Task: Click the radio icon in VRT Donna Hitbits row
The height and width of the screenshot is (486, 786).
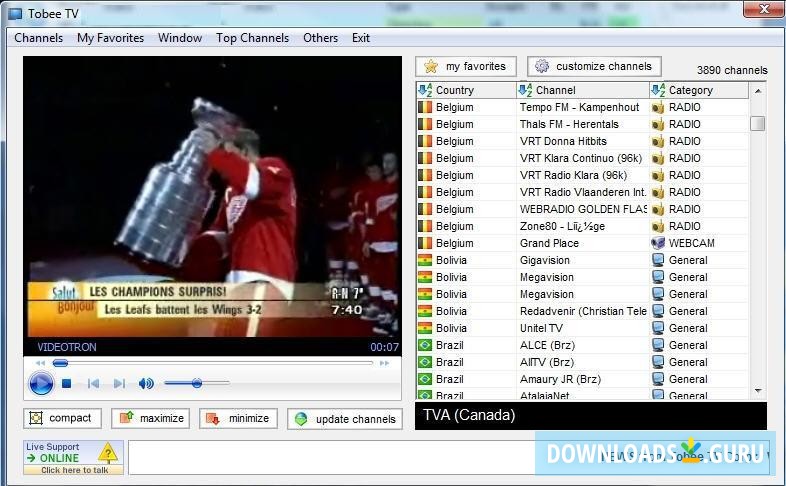Action: pos(658,141)
